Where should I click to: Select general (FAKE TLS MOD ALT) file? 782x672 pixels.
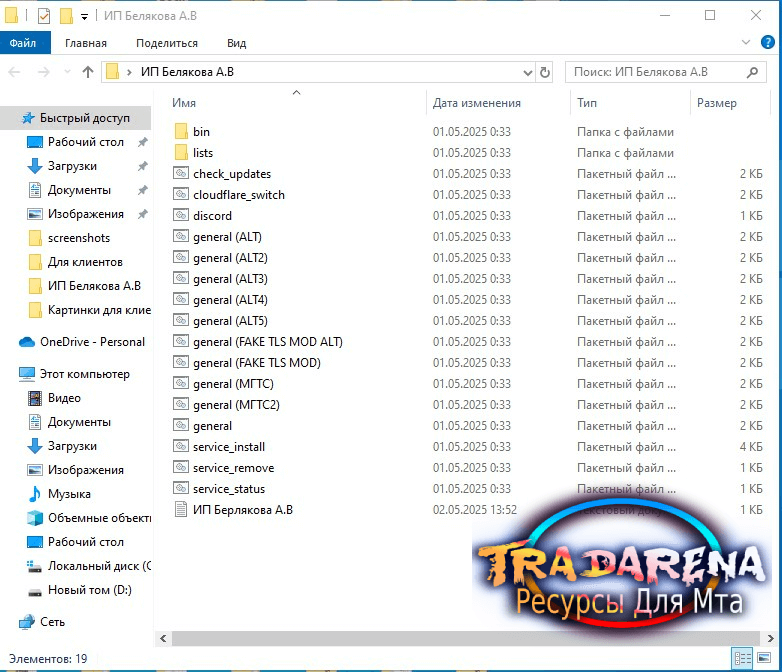click(268, 342)
